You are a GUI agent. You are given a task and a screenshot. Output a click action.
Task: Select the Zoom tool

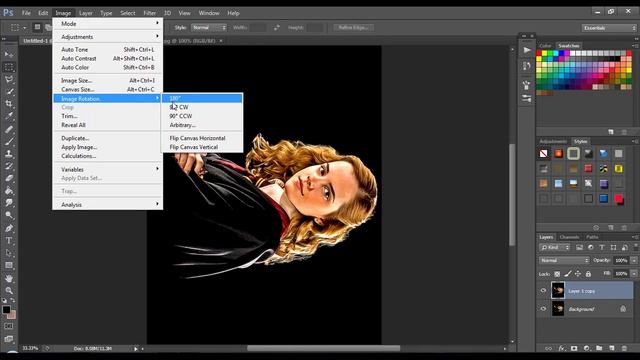pos(9,291)
